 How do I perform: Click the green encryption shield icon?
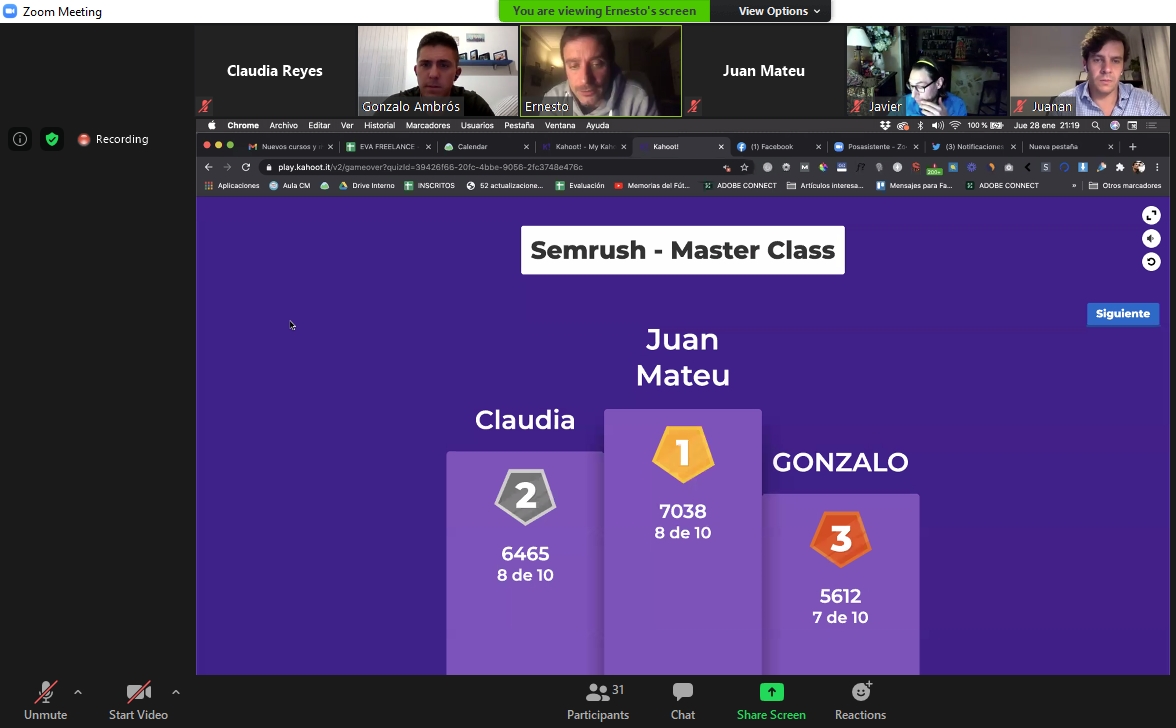coord(52,139)
